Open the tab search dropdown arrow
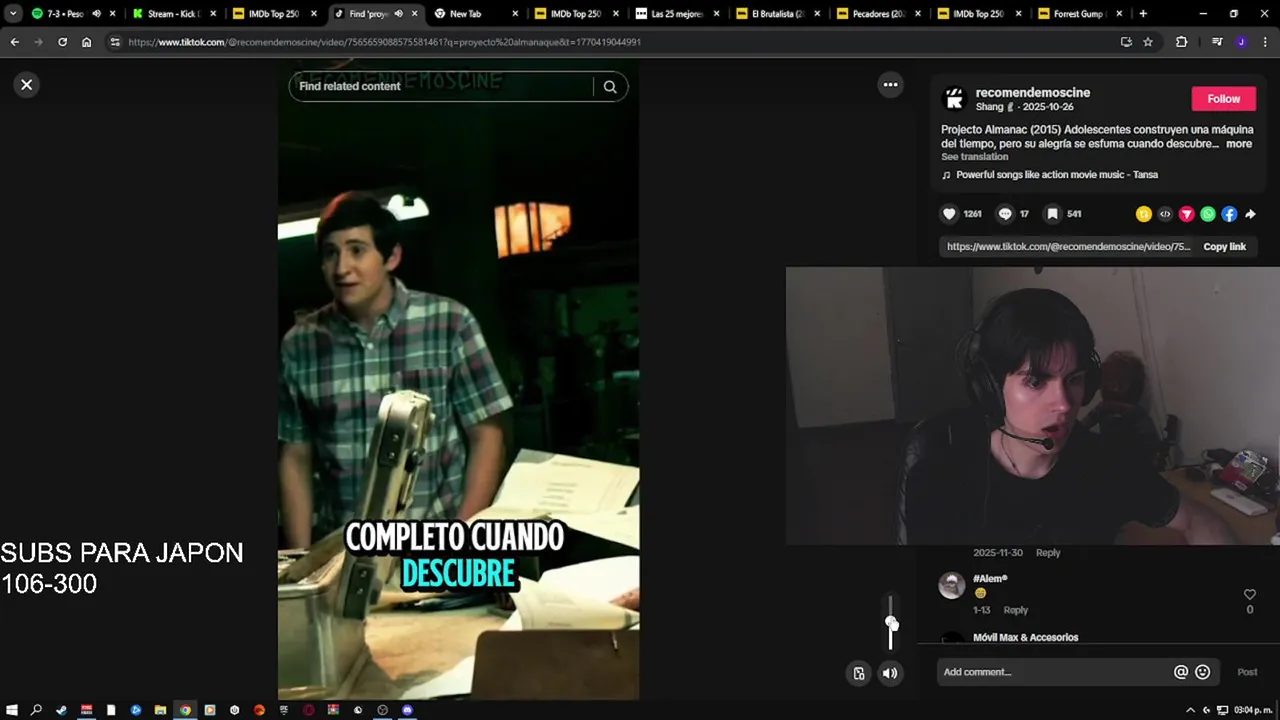The height and width of the screenshot is (720, 1280). tap(13, 14)
